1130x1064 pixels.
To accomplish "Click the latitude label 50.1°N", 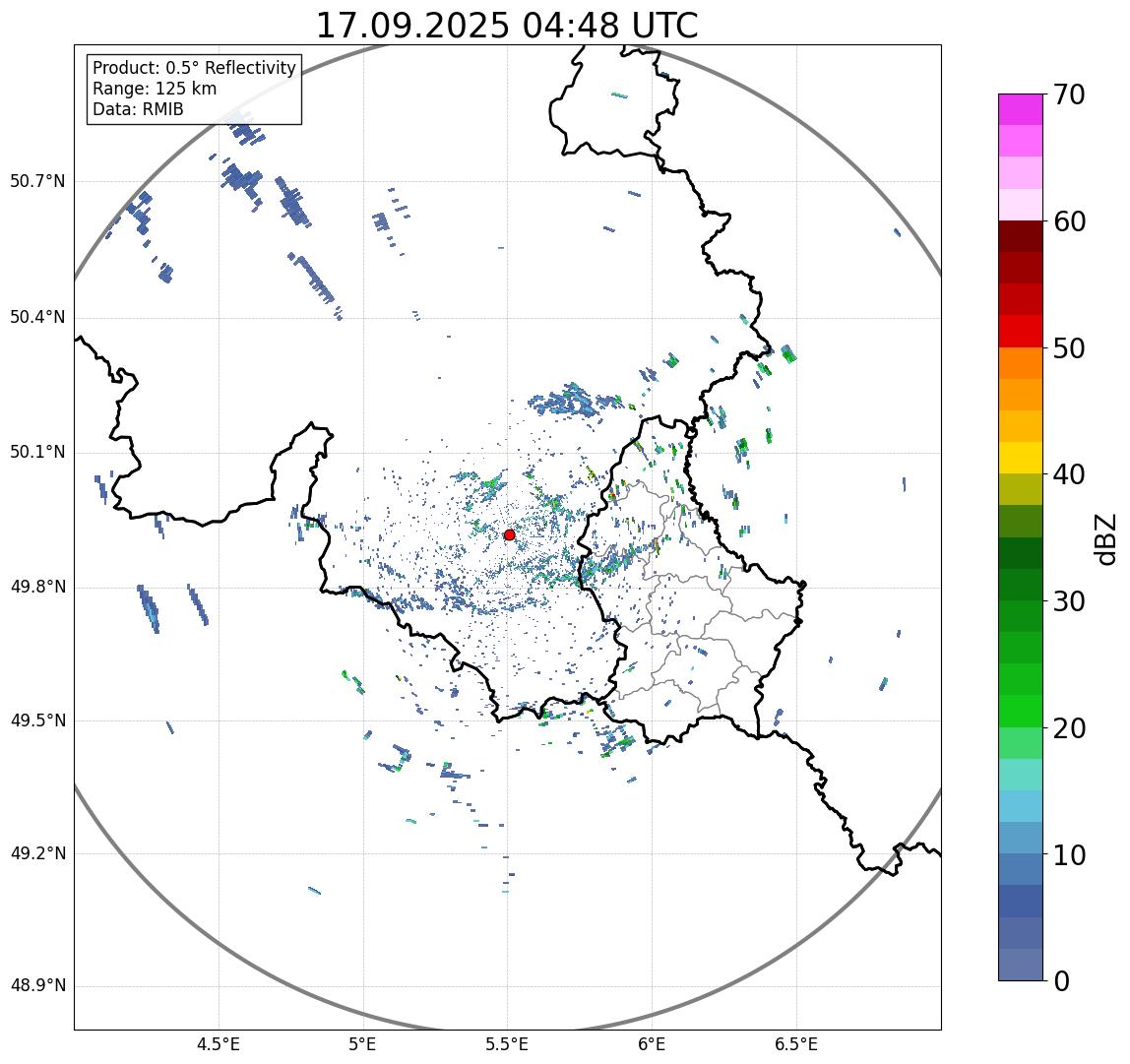I will click(x=37, y=452).
